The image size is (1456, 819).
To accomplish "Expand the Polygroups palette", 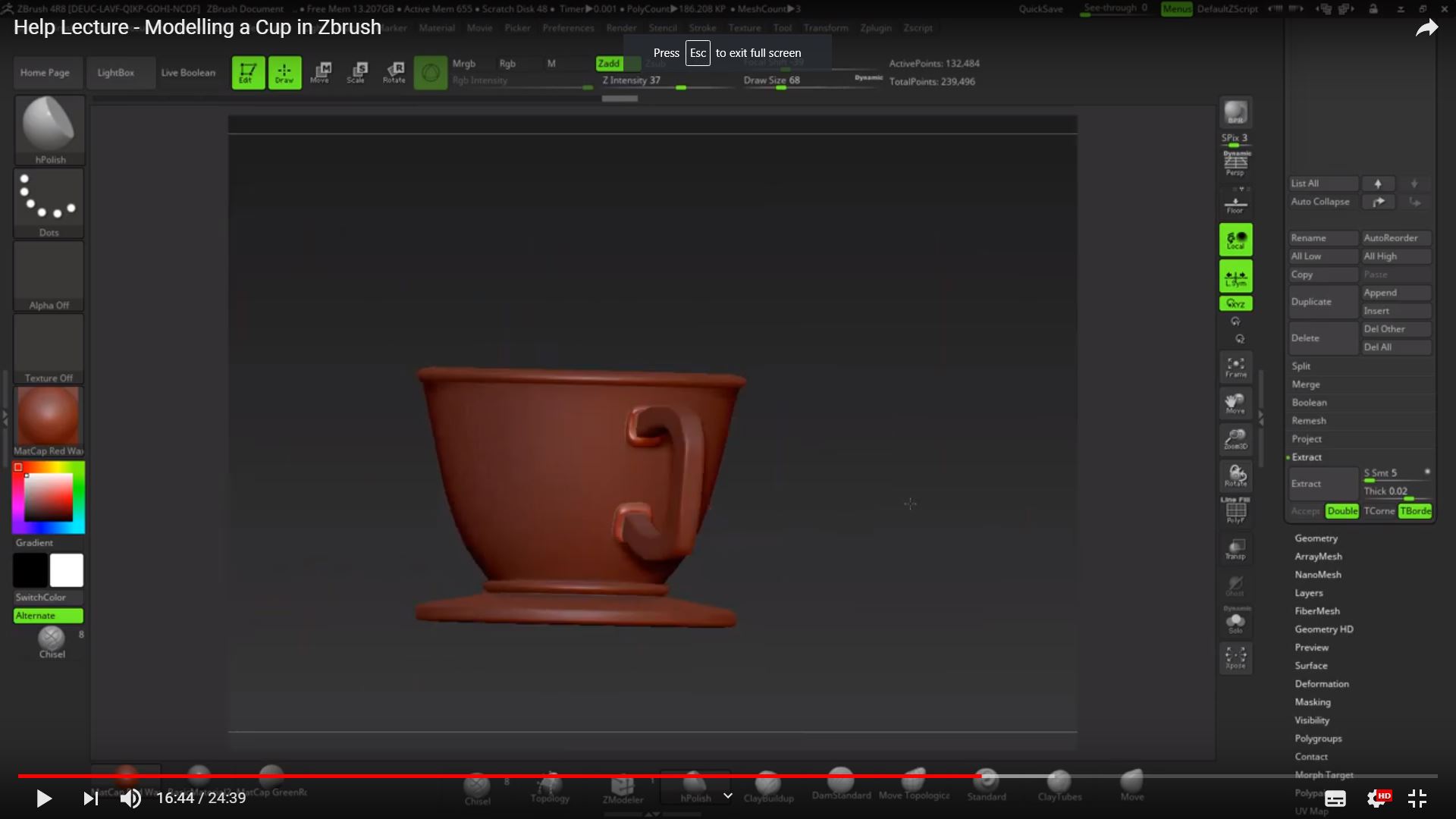I will click(1319, 739).
